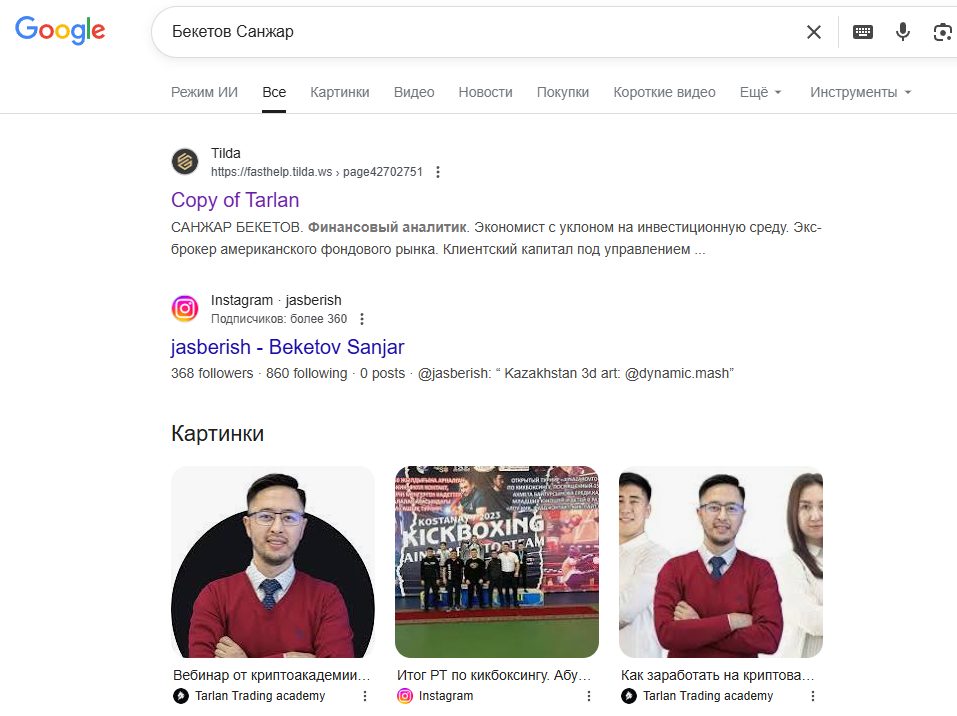Open more options for Tilda result
957x716 pixels.
click(438, 172)
